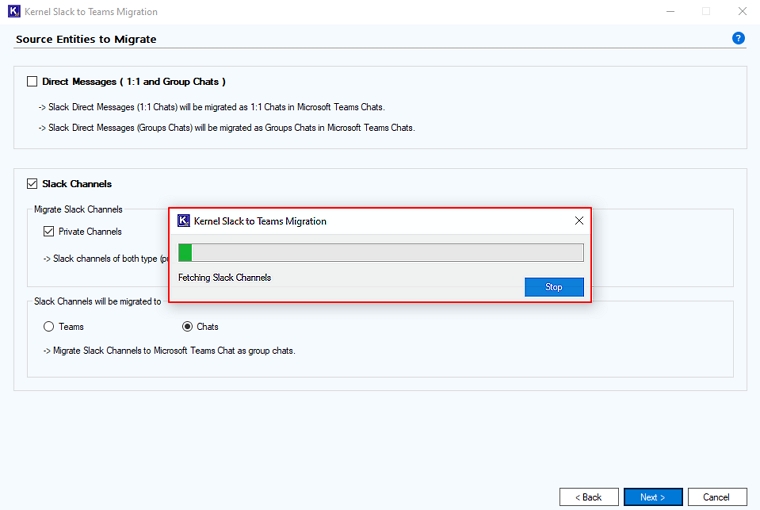Uncheck the Slack Channels checkbox
The height and width of the screenshot is (510, 760).
click(x=32, y=184)
